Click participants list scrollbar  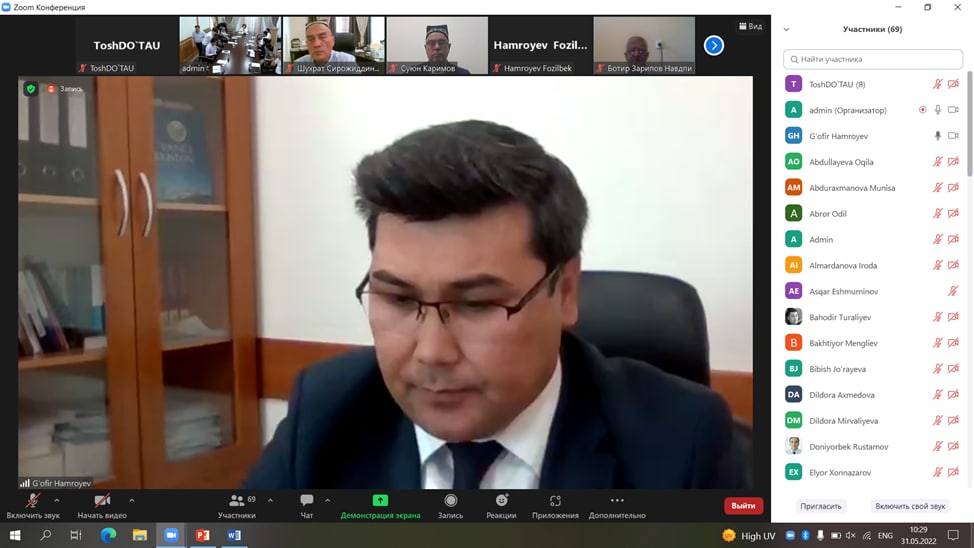pos(970,124)
